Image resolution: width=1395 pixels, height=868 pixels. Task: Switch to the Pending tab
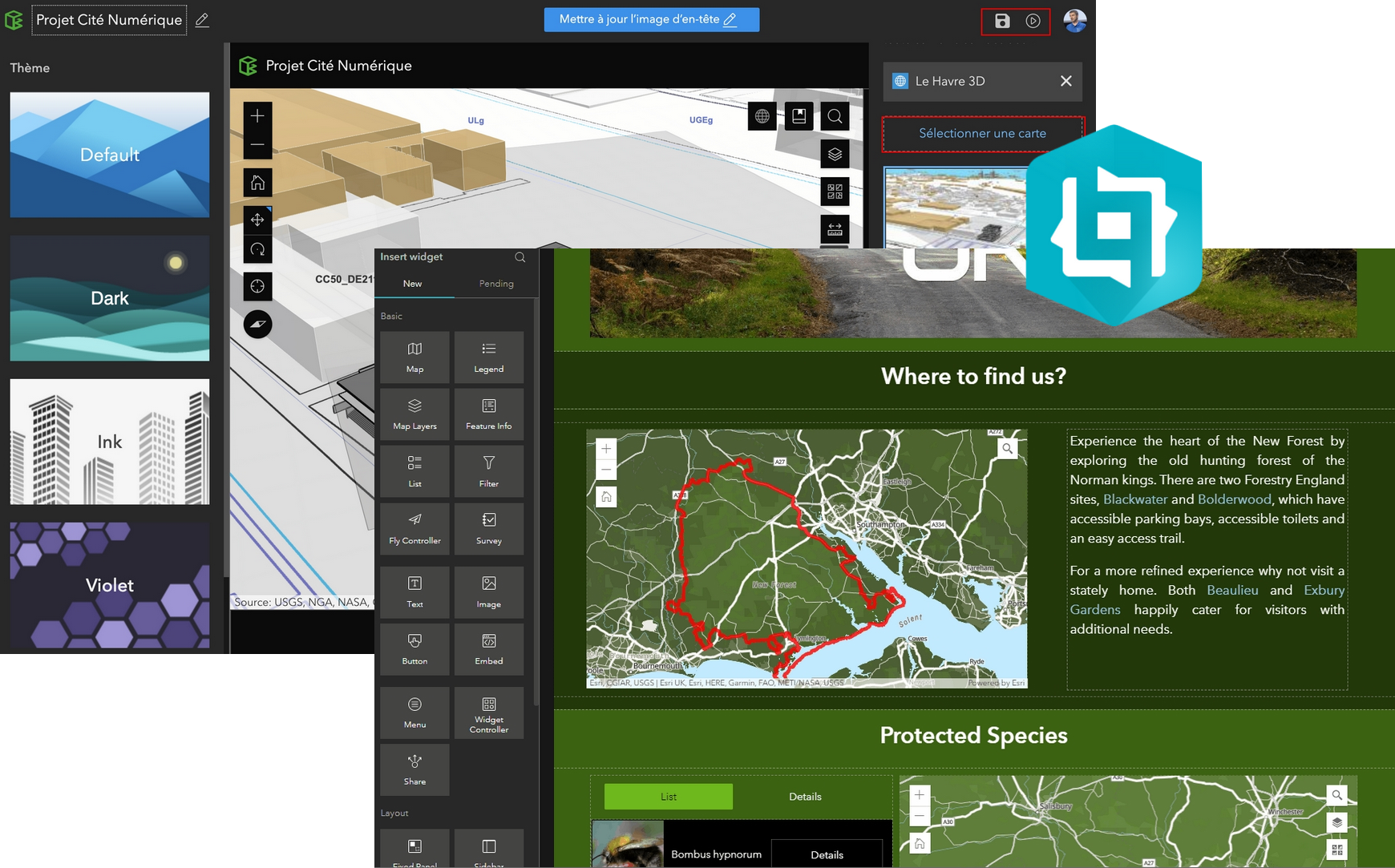pyautogui.click(x=496, y=284)
